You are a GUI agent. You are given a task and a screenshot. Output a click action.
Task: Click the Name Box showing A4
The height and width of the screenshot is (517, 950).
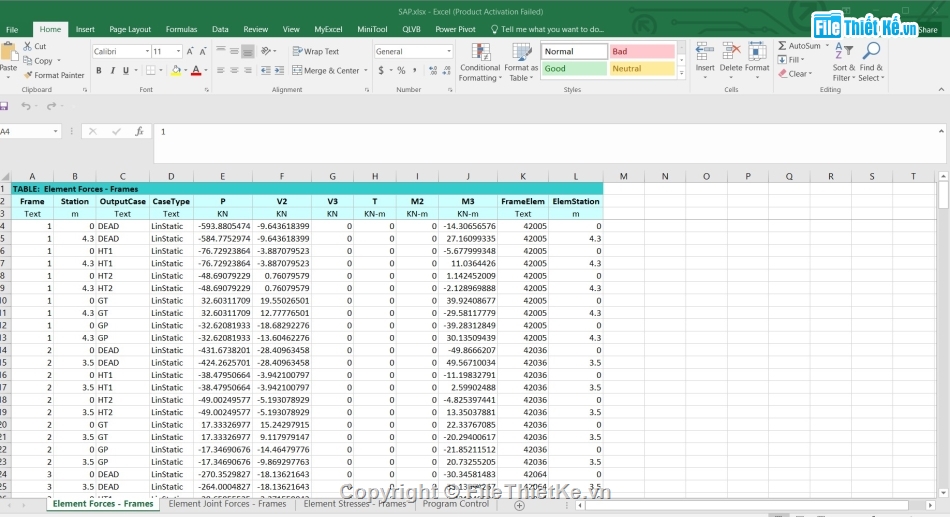[x=29, y=132]
